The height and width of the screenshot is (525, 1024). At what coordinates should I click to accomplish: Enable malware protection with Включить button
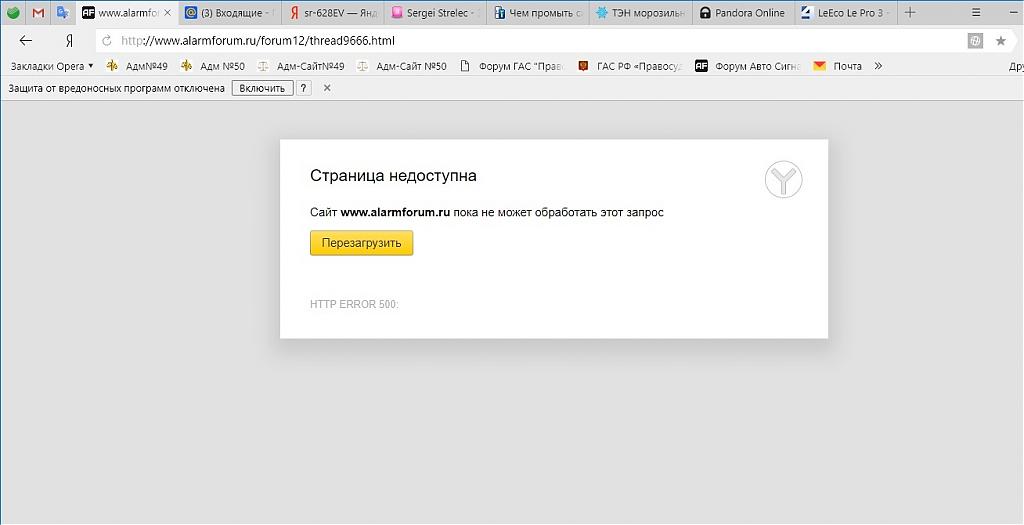coord(262,88)
